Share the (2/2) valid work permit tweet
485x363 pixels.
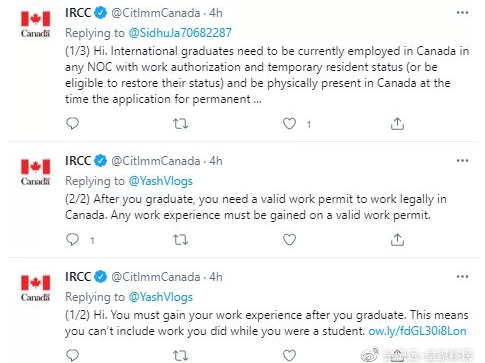397,239
